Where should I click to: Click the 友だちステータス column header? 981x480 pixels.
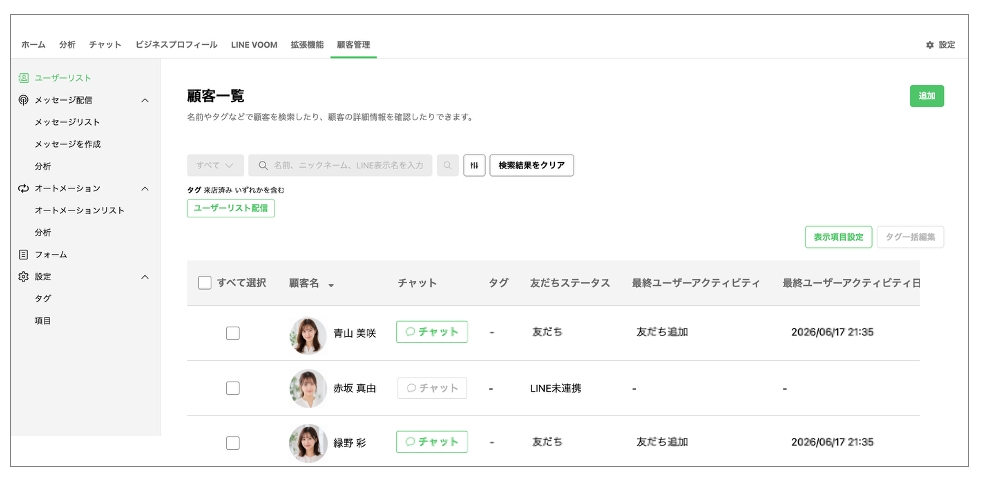point(570,283)
